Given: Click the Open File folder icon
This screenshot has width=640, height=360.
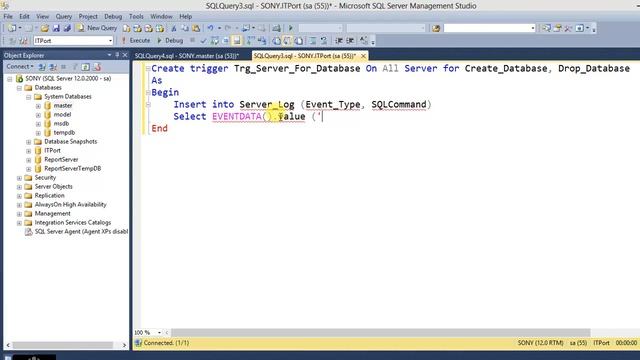Looking at the screenshot, I should (44, 28).
